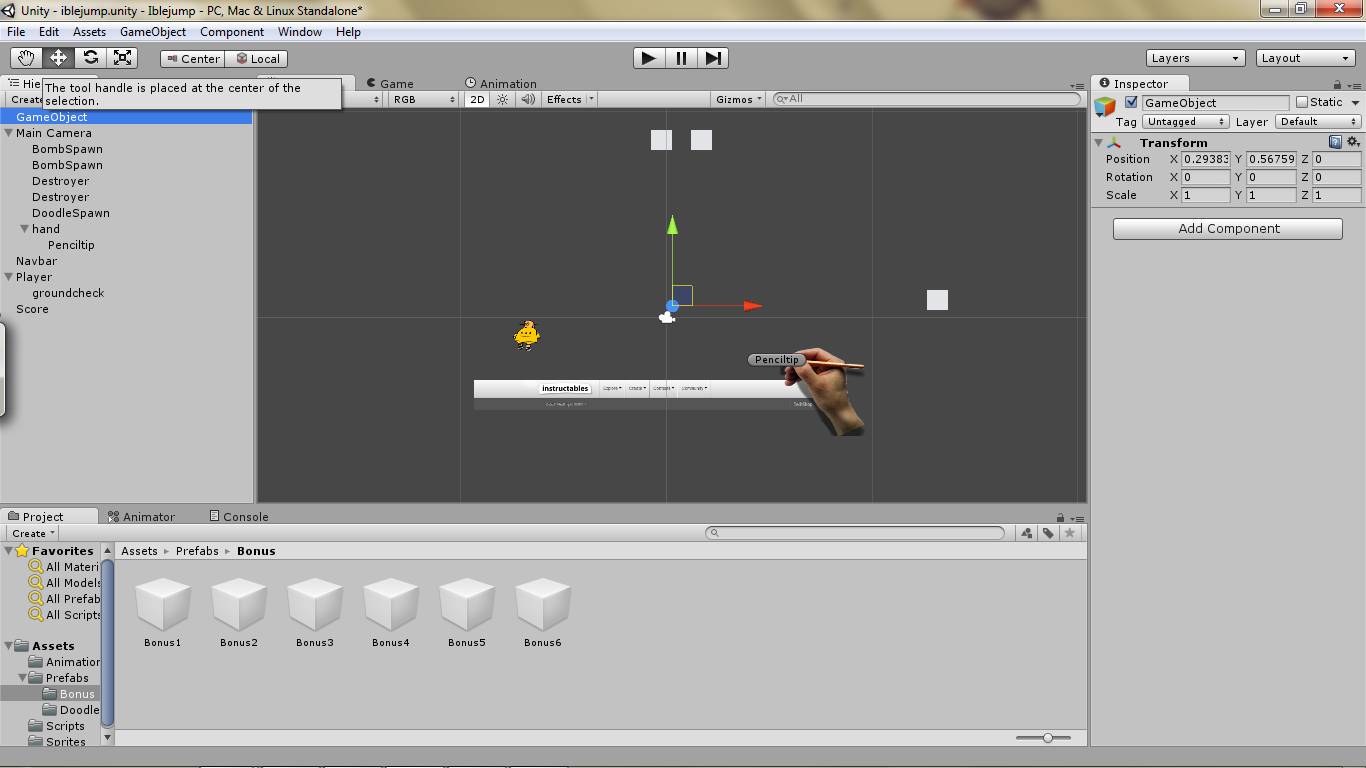Toggle the 2D scene view mode

pyautogui.click(x=477, y=99)
